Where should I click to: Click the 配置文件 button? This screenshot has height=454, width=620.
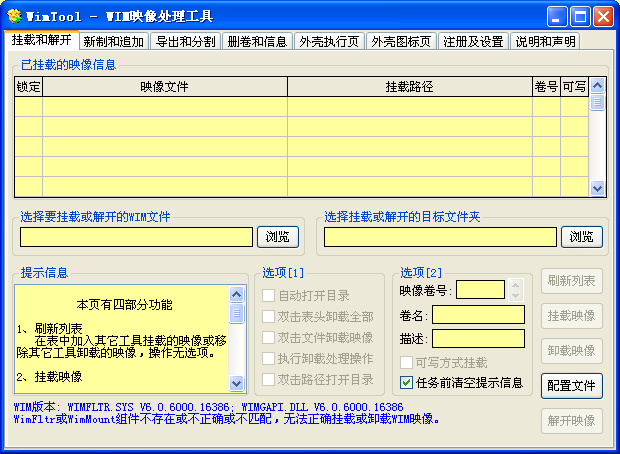[572, 386]
